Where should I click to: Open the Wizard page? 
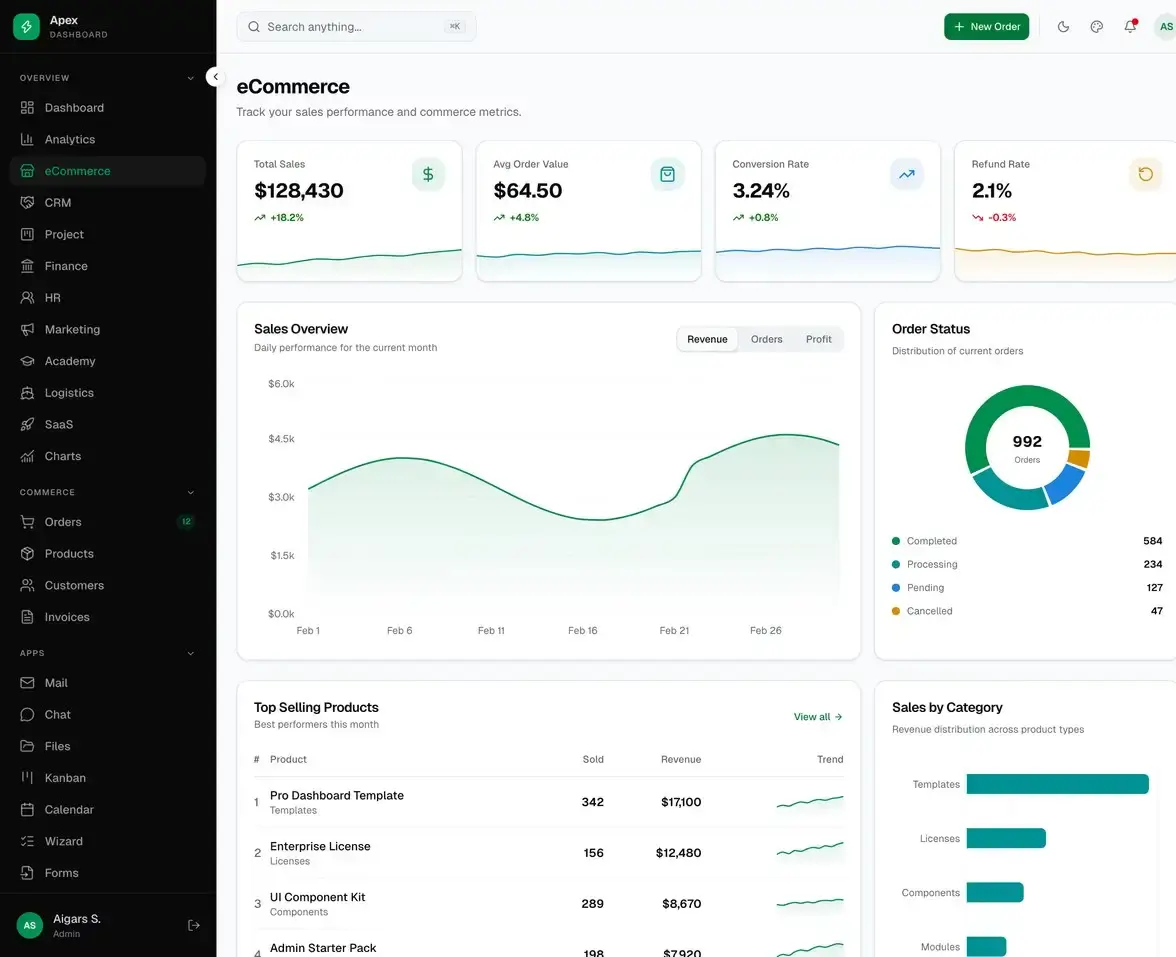tap(107, 842)
